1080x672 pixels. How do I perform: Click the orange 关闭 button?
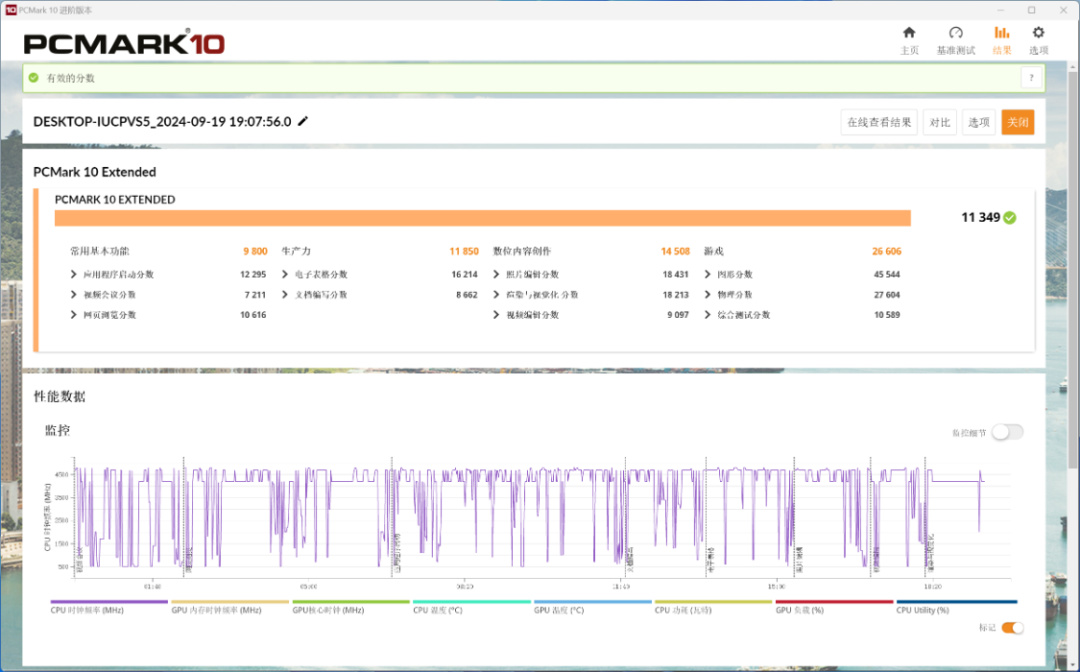[x=1018, y=123]
